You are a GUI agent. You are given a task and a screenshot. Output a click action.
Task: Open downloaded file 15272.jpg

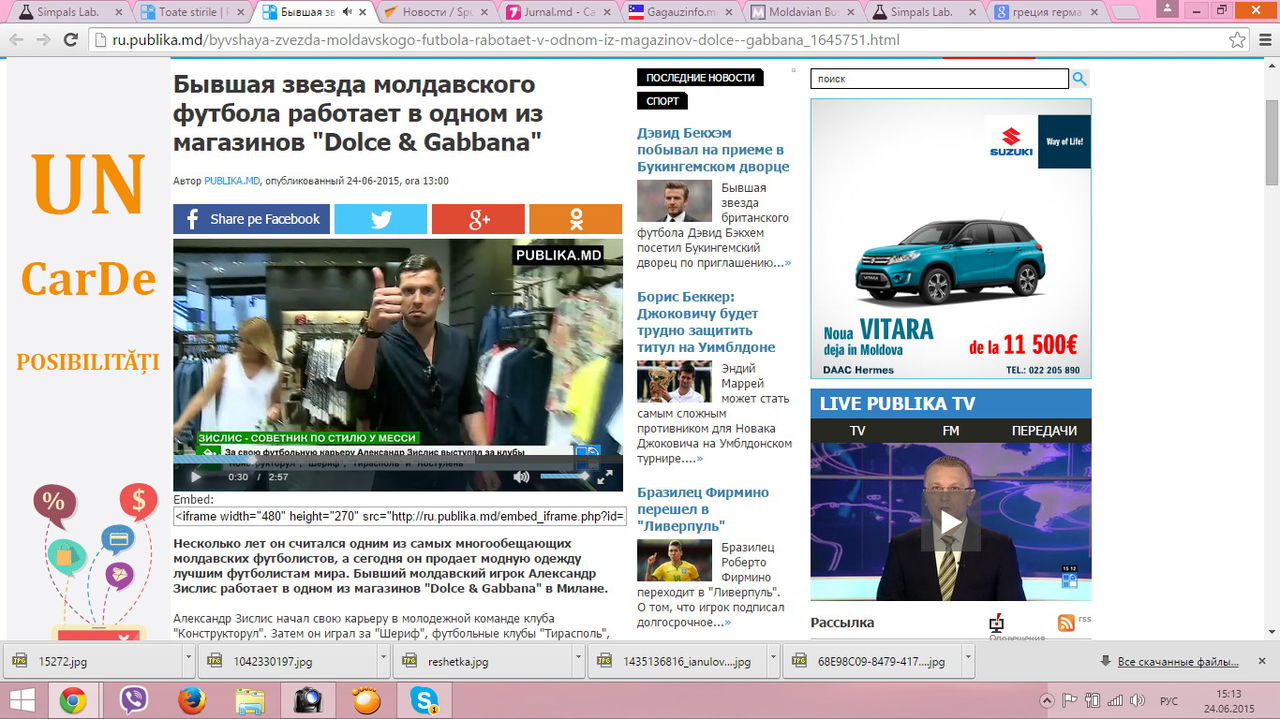[90, 661]
